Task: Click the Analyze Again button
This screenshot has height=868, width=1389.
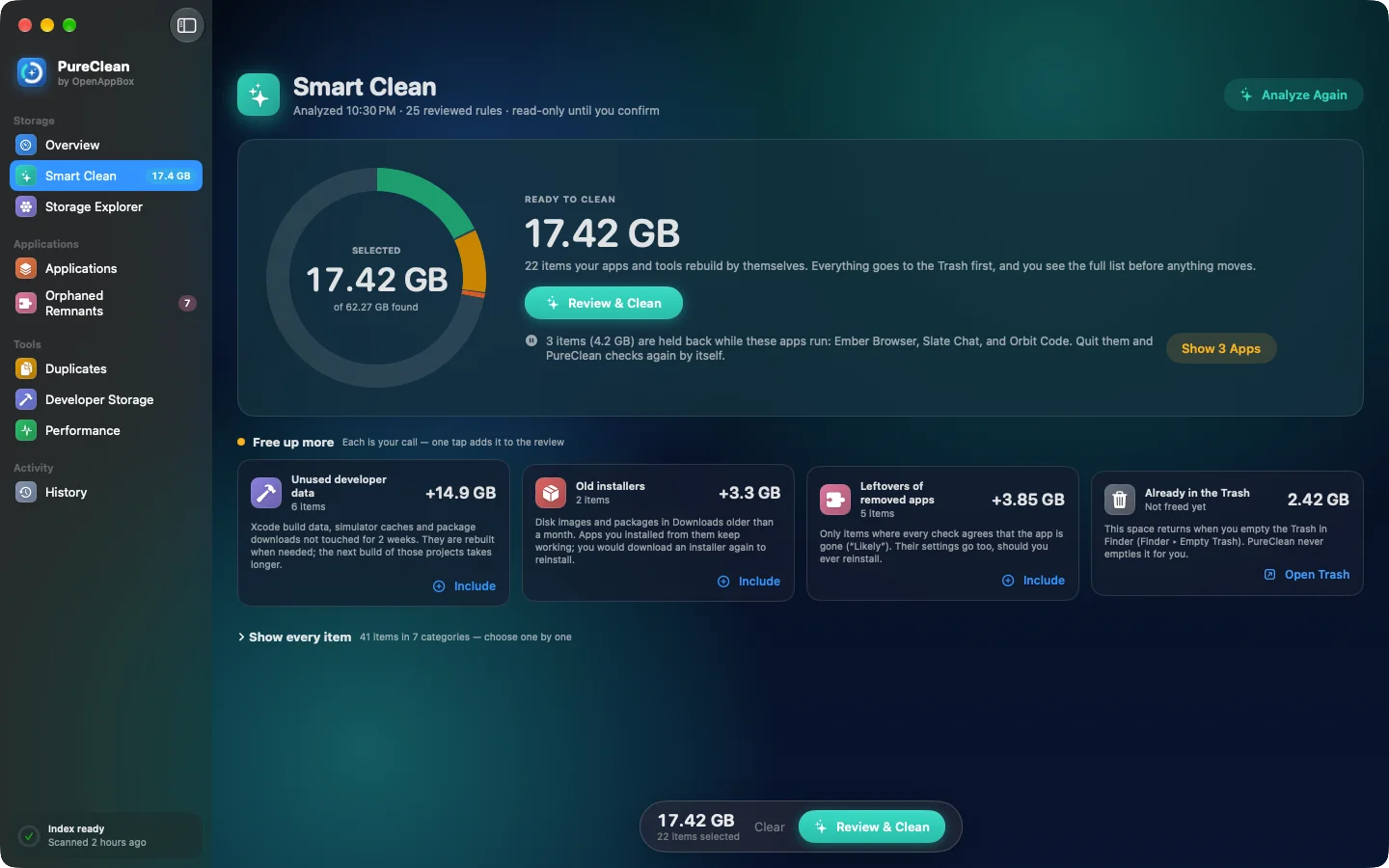Action: 1294,95
